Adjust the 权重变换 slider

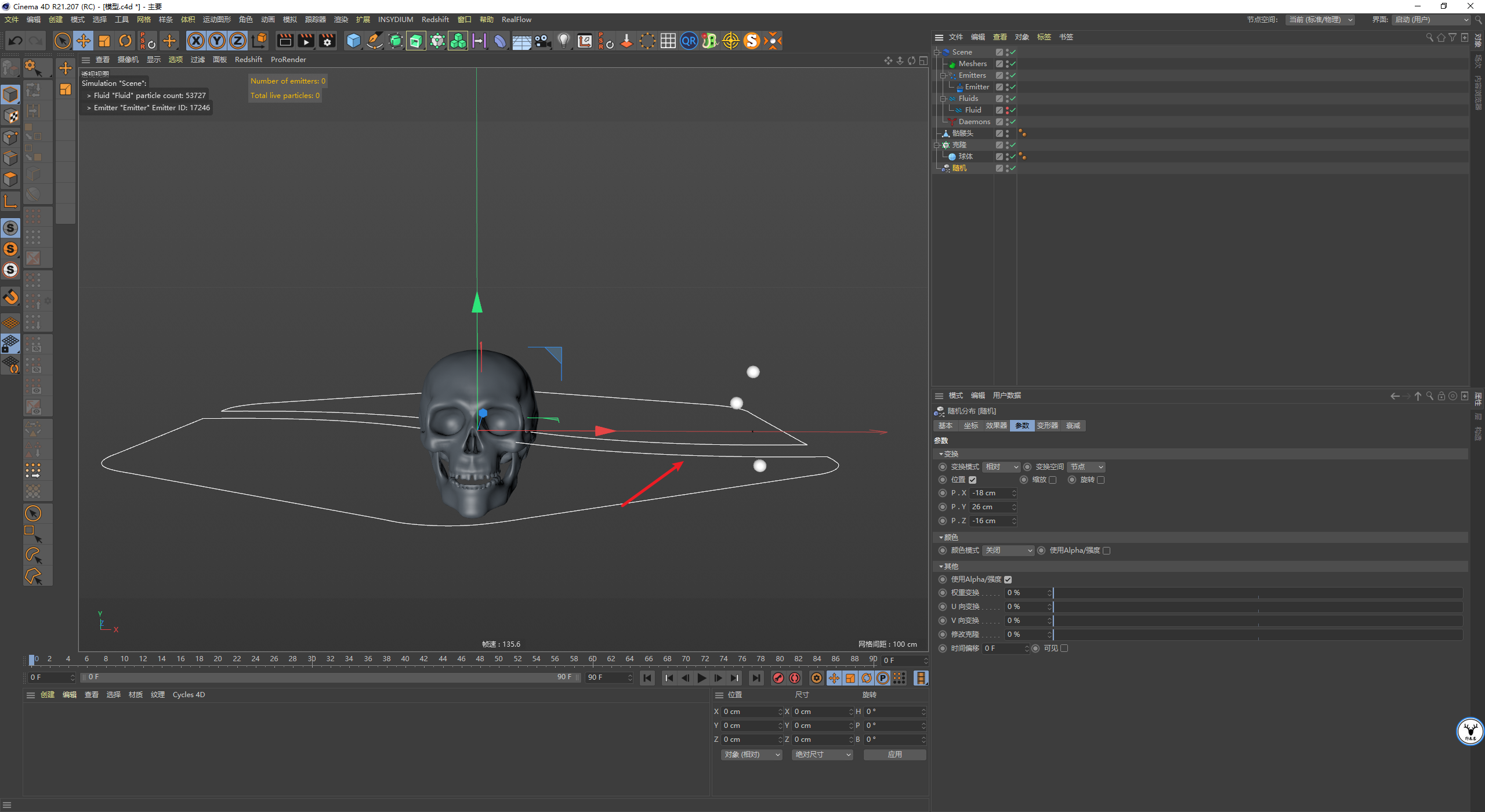(1258, 593)
